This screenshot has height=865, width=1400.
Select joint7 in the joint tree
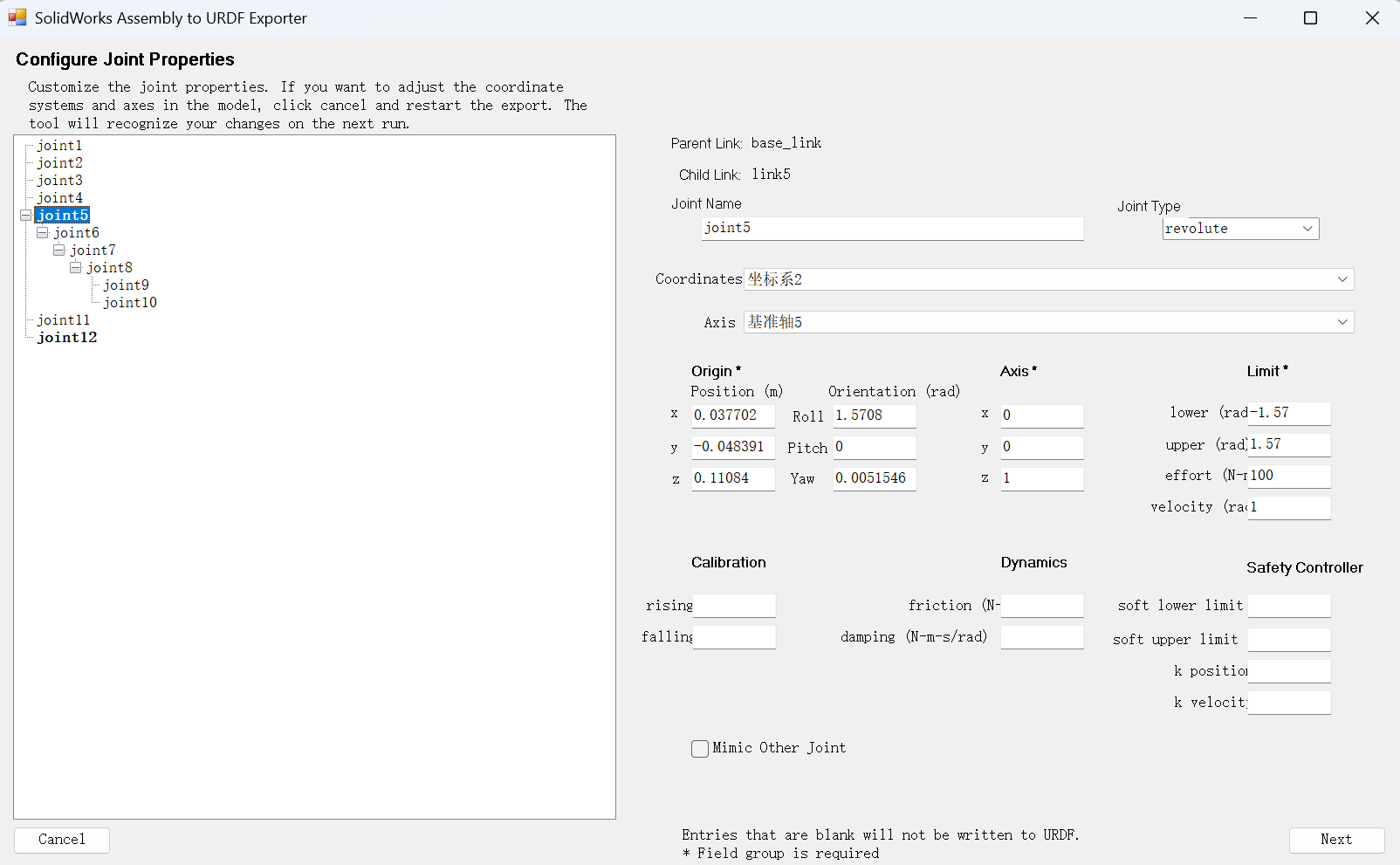coord(93,251)
